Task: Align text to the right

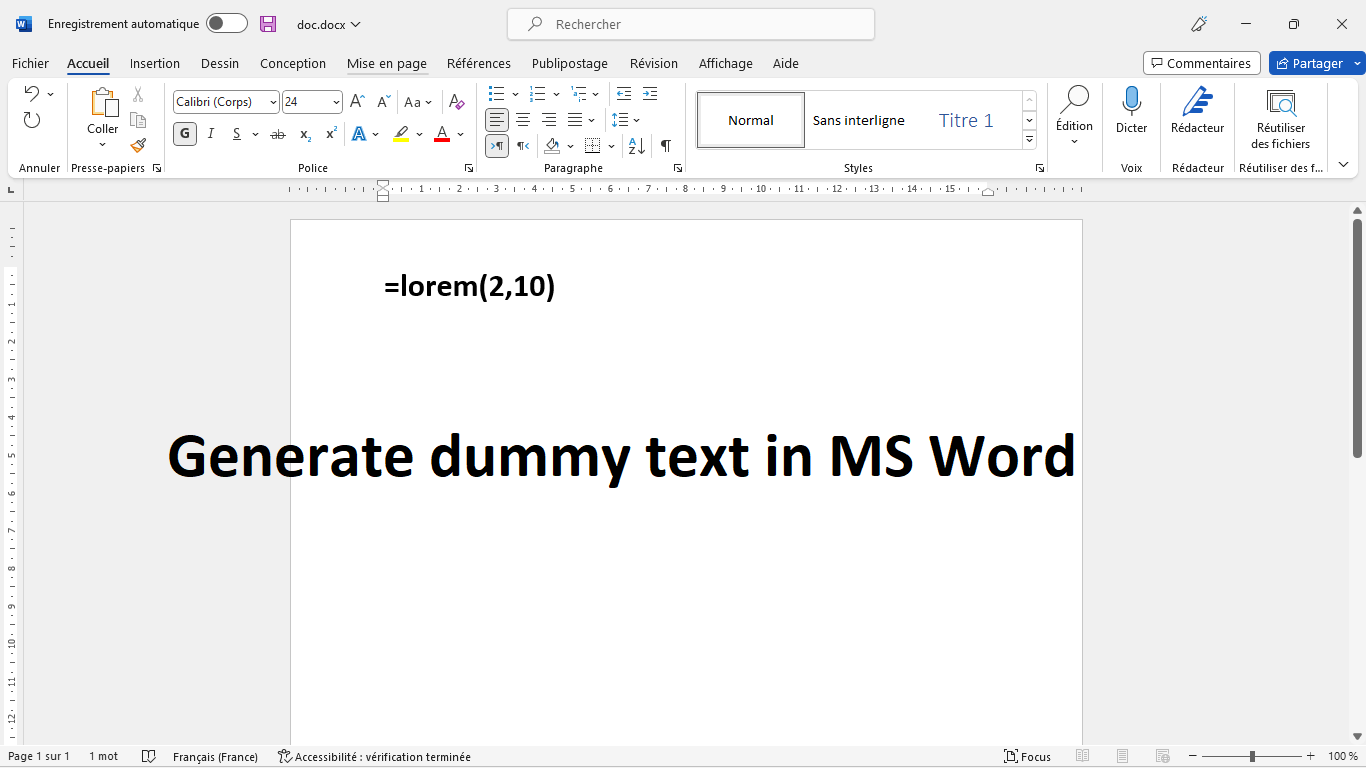Action: click(x=549, y=120)
